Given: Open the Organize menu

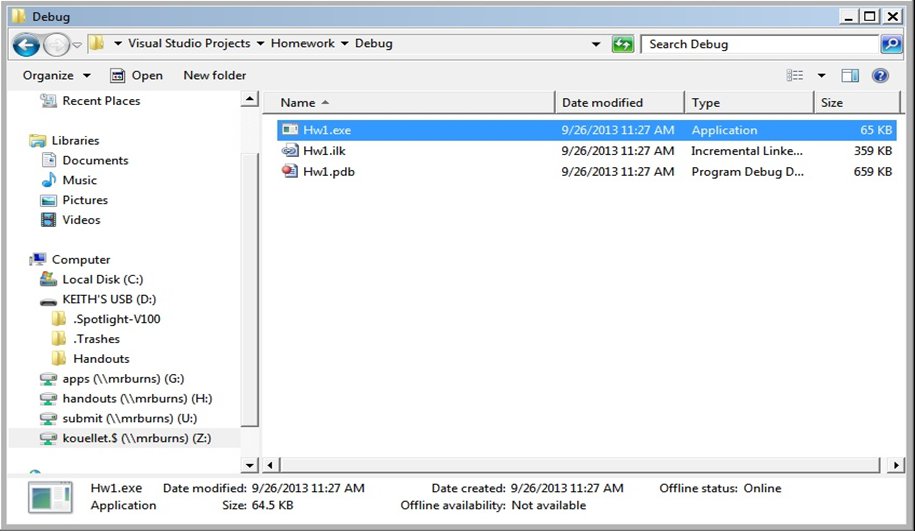Looking at the screenshot, I should [57, 75].
